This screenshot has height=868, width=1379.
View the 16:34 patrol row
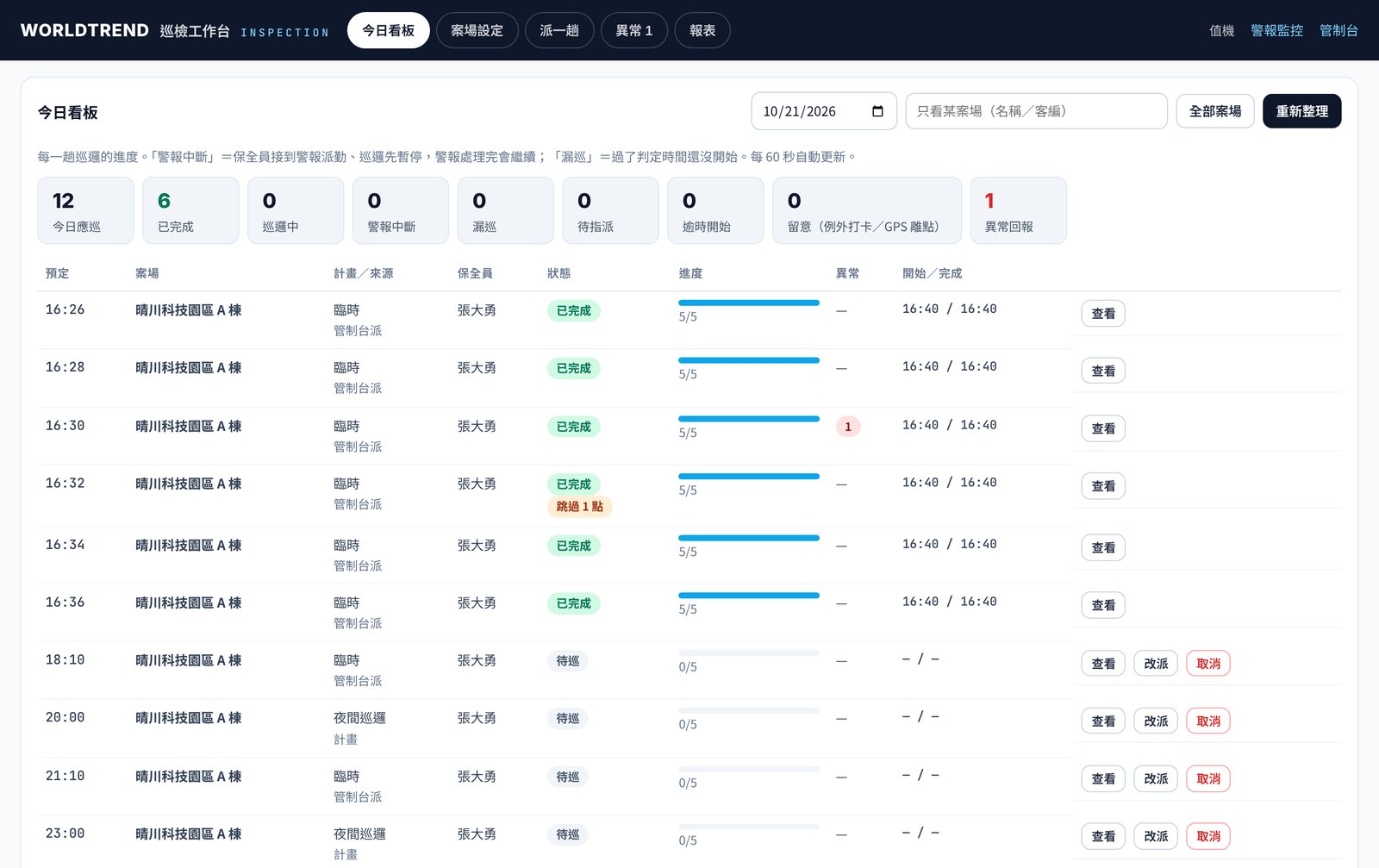pos(1103,547)
